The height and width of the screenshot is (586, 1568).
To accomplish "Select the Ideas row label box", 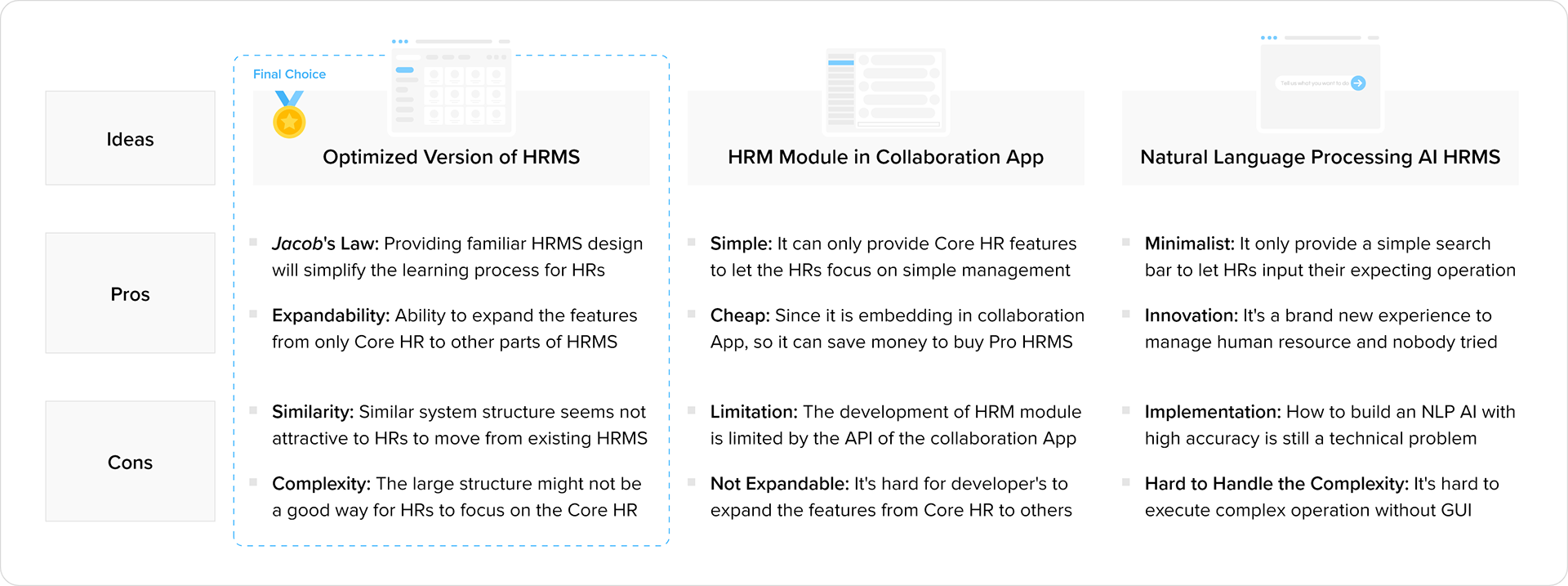I will coord(131,138).
